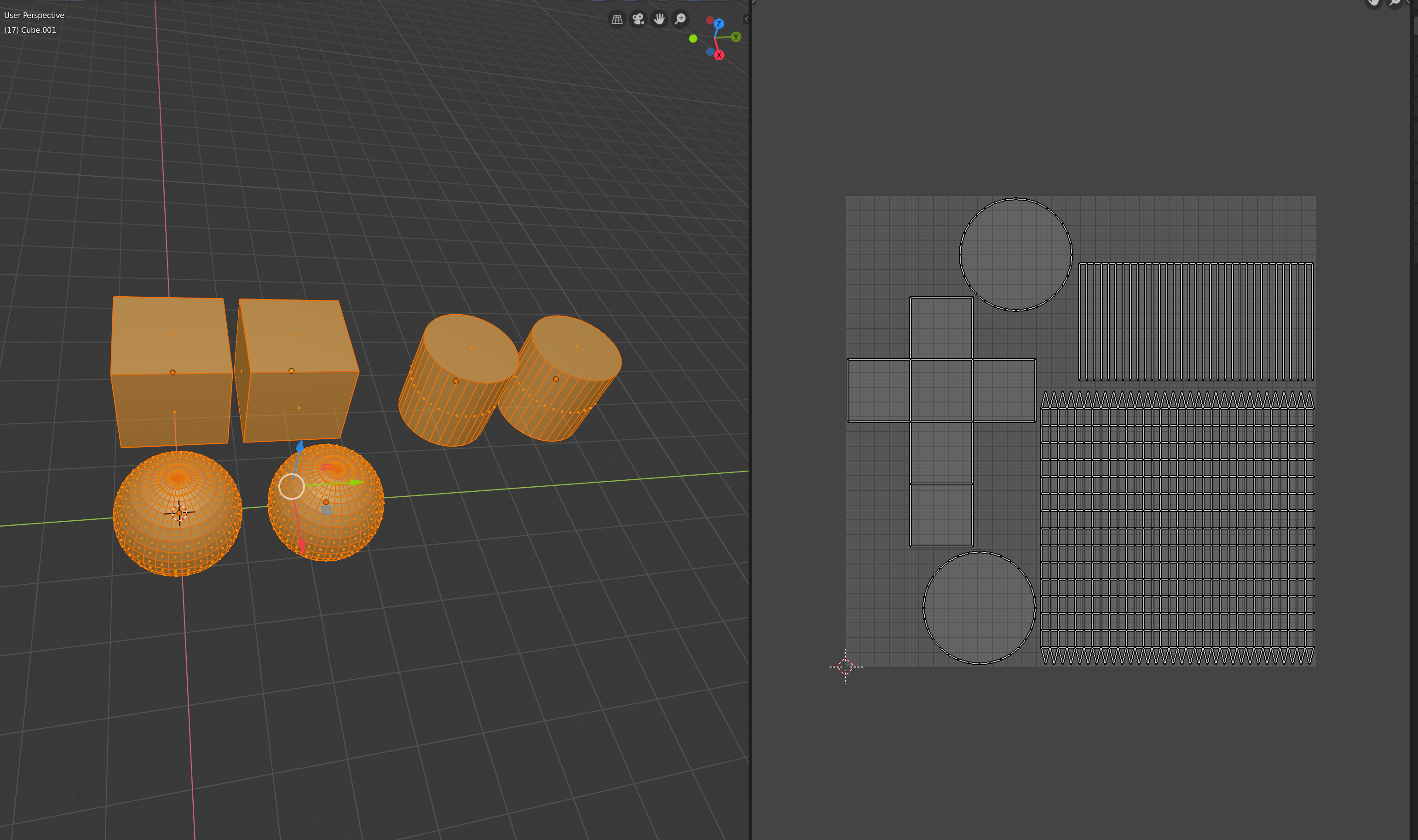The image size is (1418, 840).
Task: Toggle perspective/orthographic view grid icon
Action: [x=617, y=19]
